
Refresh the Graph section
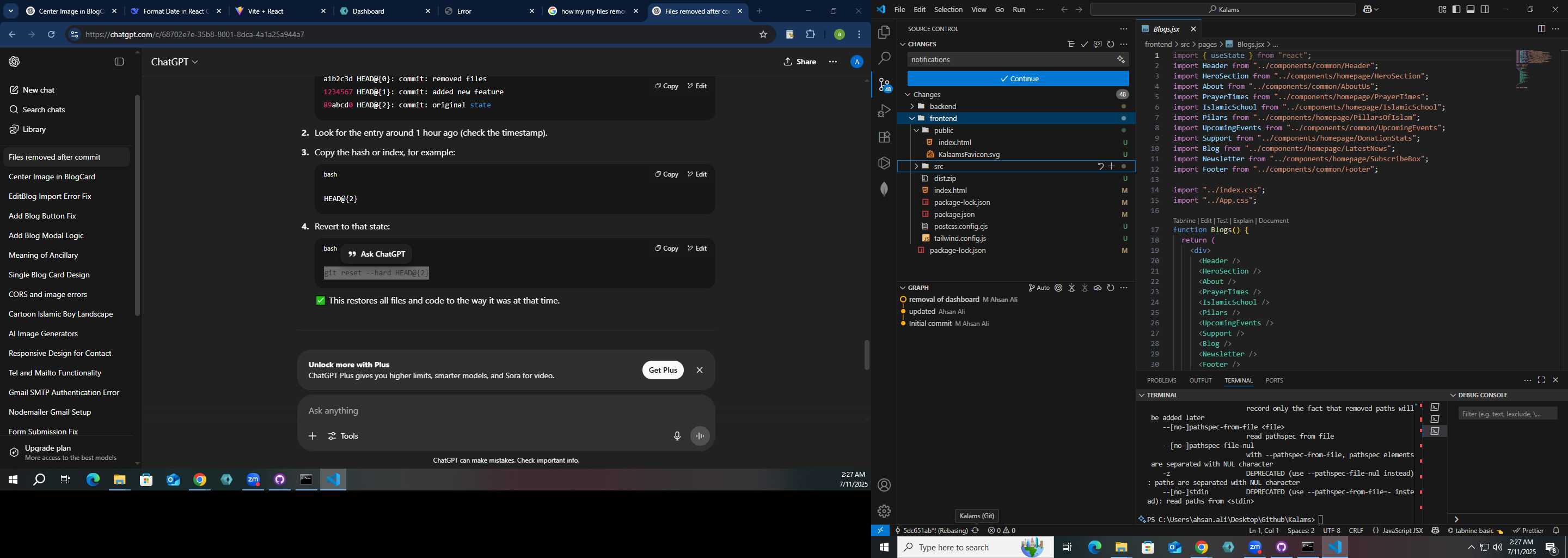click(1110, 288)
